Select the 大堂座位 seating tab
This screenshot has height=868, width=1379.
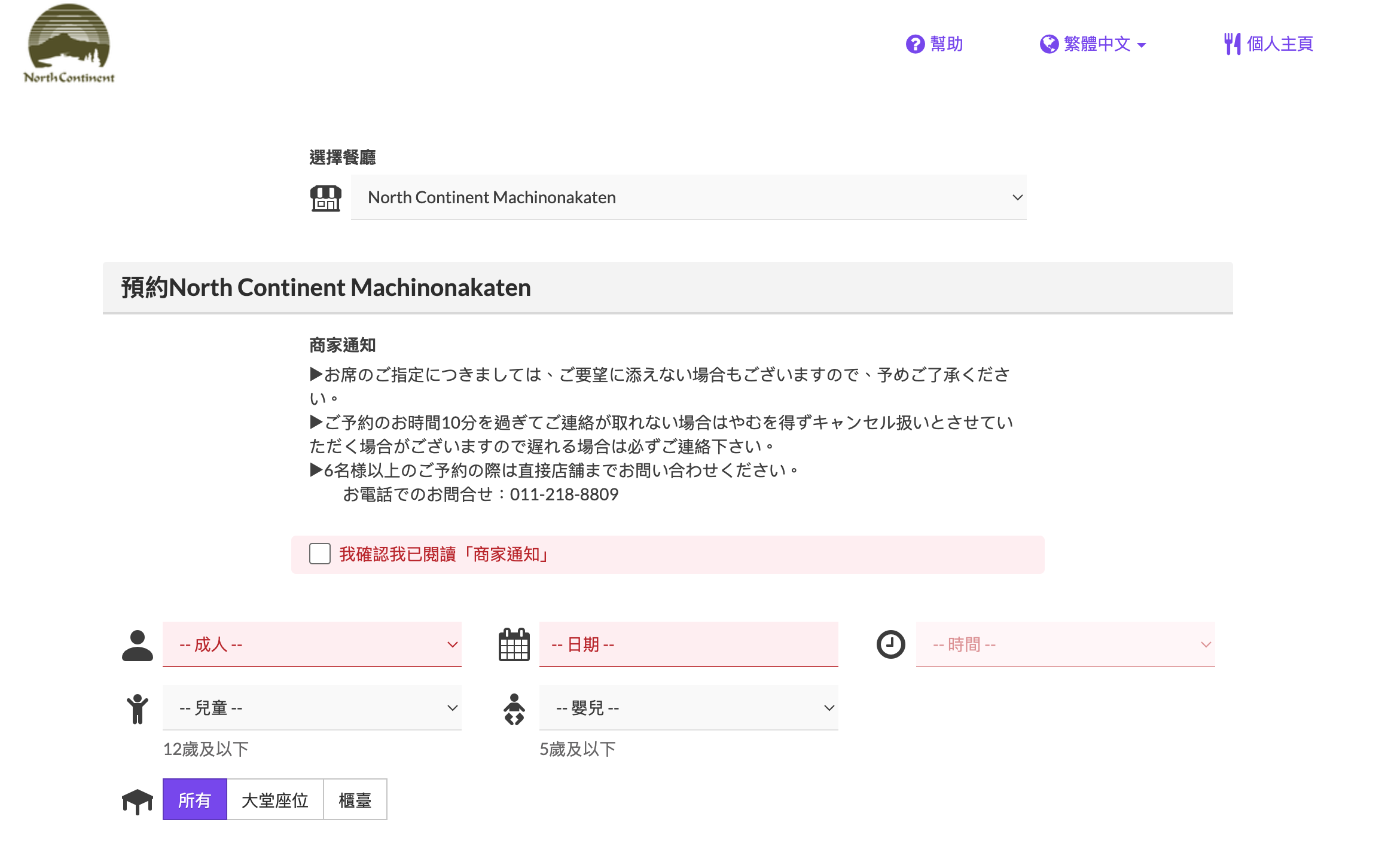coord(275,800)
